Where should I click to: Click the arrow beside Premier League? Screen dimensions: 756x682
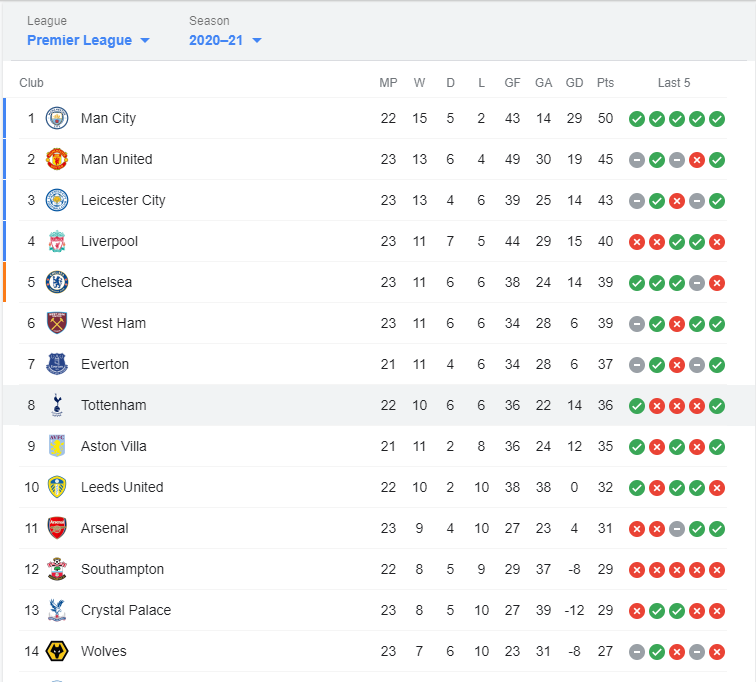click(145, 40)
